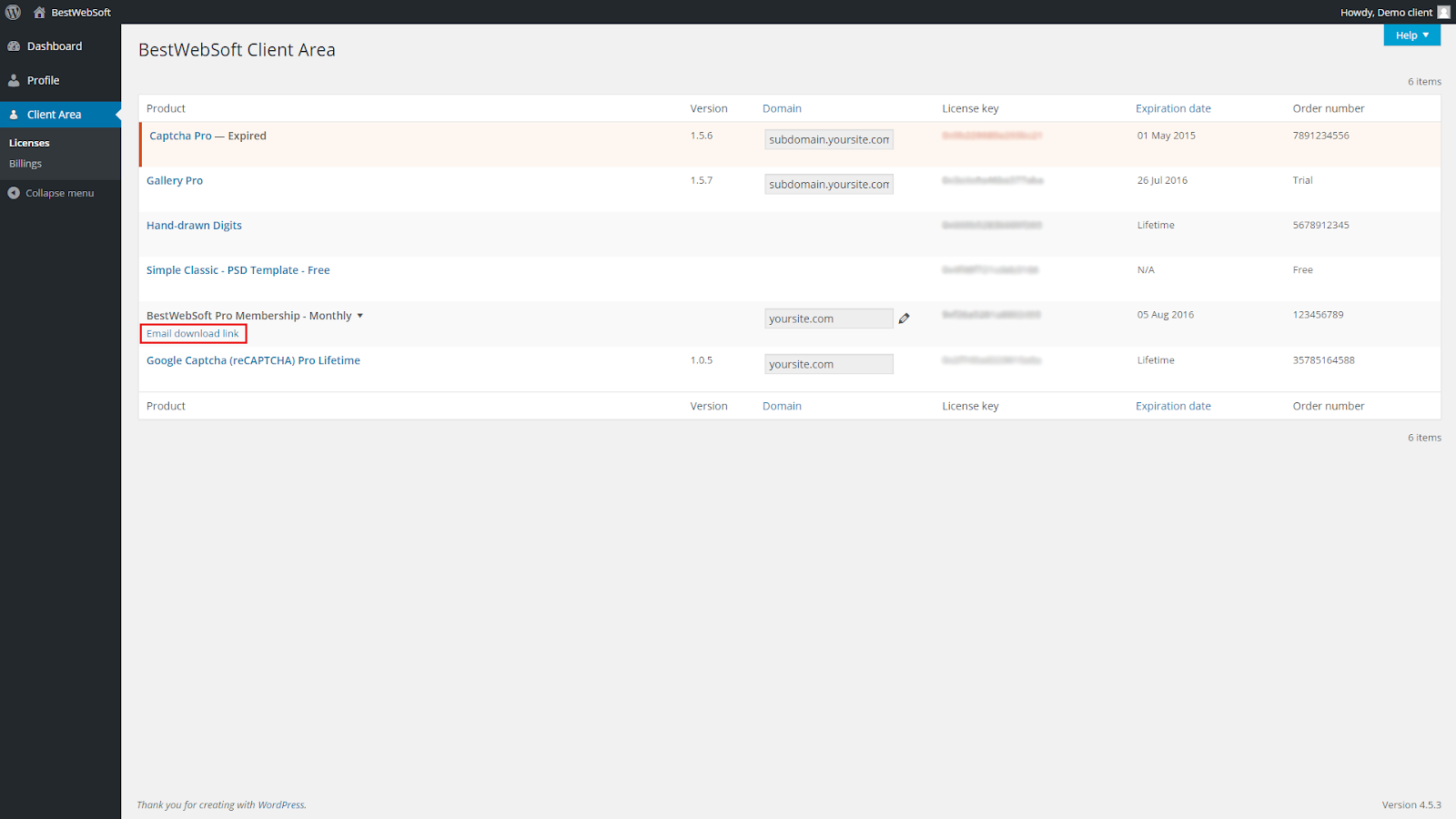1456x819 pixels.
Task: Click the top 6 items count
Action: [x=1424, y=82]
